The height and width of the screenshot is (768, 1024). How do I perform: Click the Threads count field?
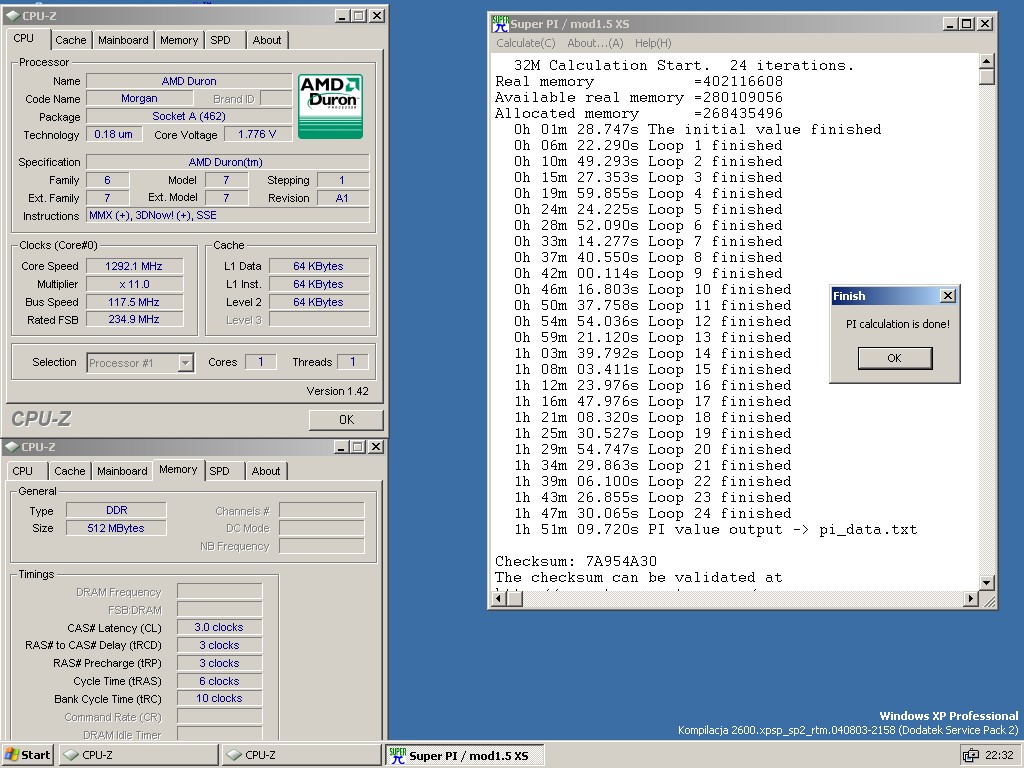coord(353,362)
